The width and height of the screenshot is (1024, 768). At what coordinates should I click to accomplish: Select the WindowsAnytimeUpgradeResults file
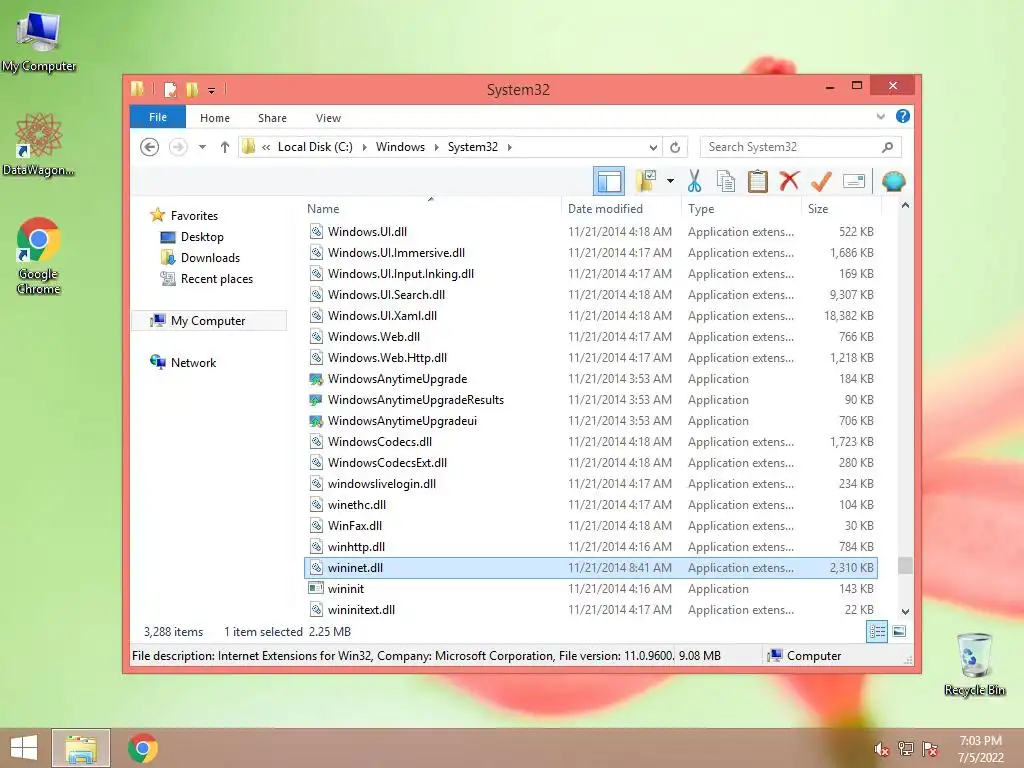tap(591, 400)
